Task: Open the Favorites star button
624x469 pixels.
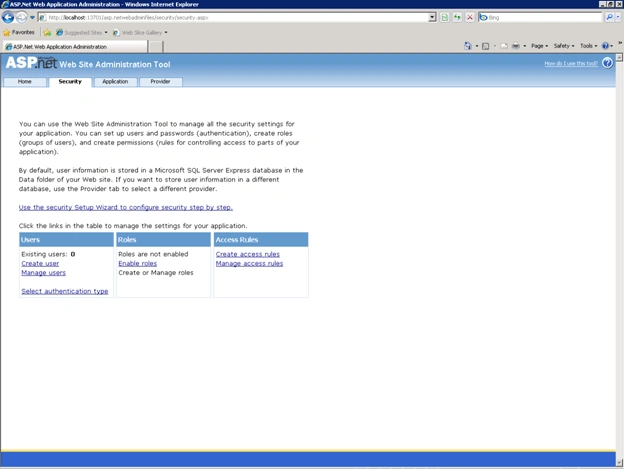Action: click(x=19, y=32)
